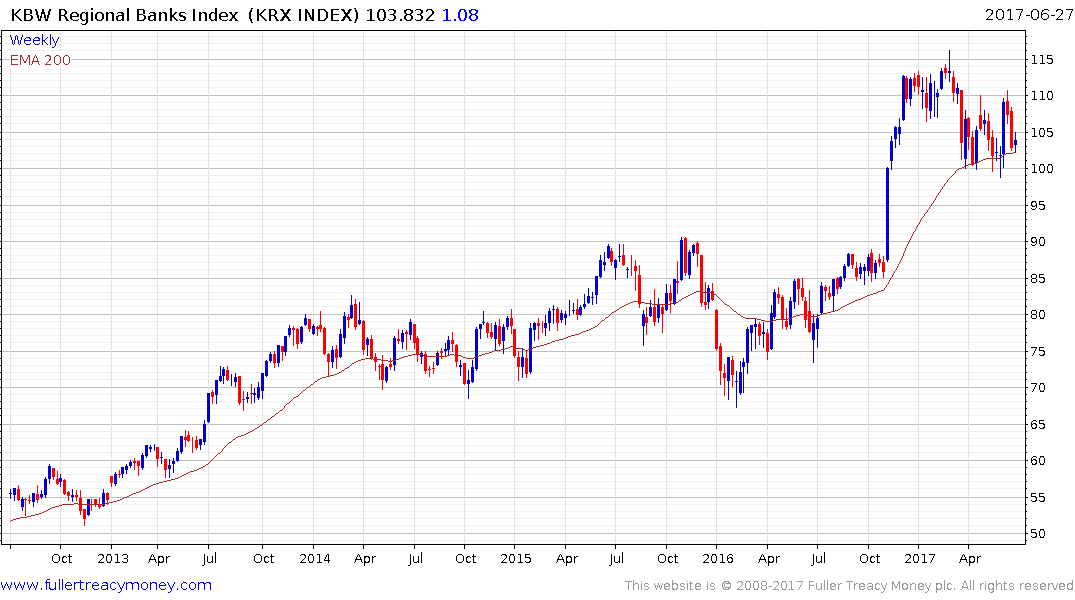Screen dimensions: 1075x600
Task: Click the '(KRX INDEX)' ticker text
Action: (x=304, y=15)
